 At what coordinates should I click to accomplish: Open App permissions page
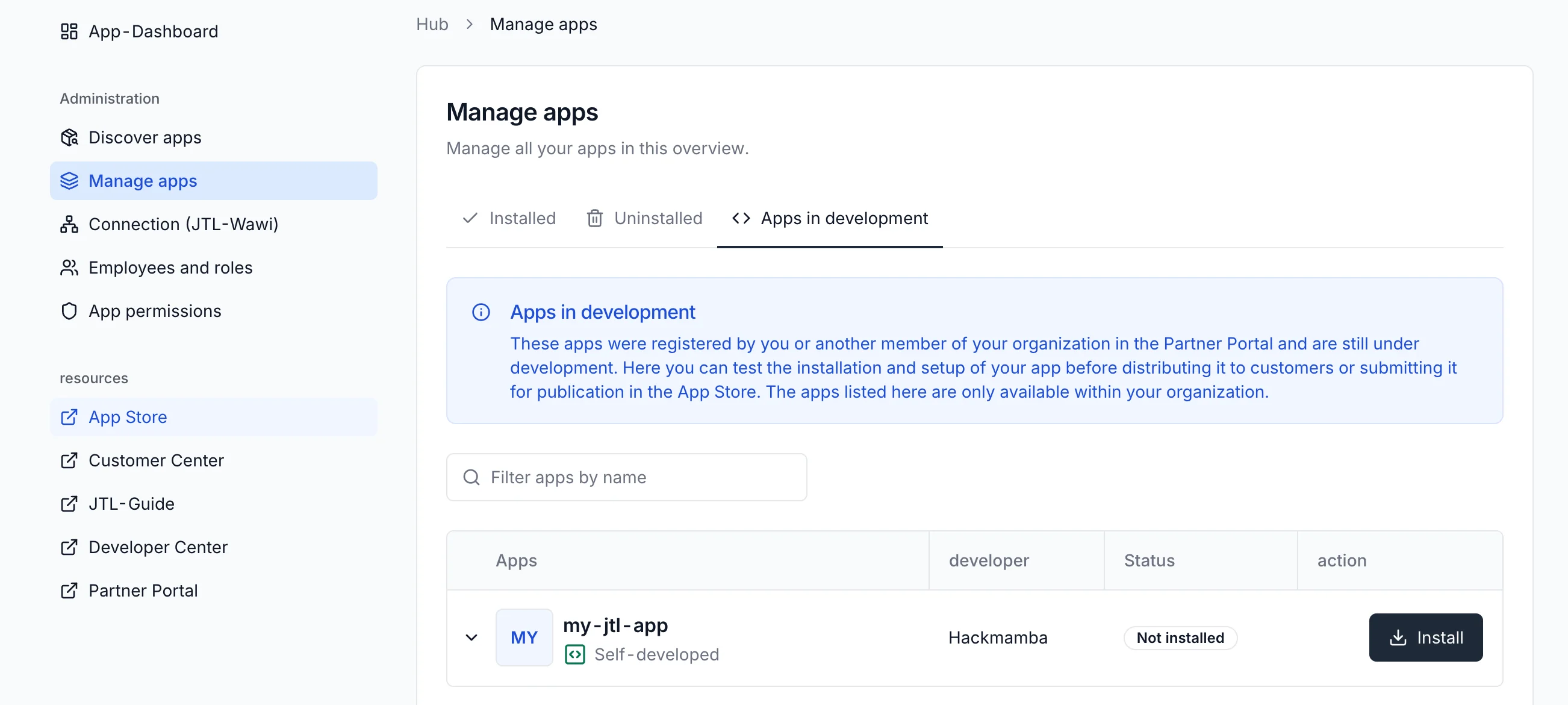tap(214, 311)
